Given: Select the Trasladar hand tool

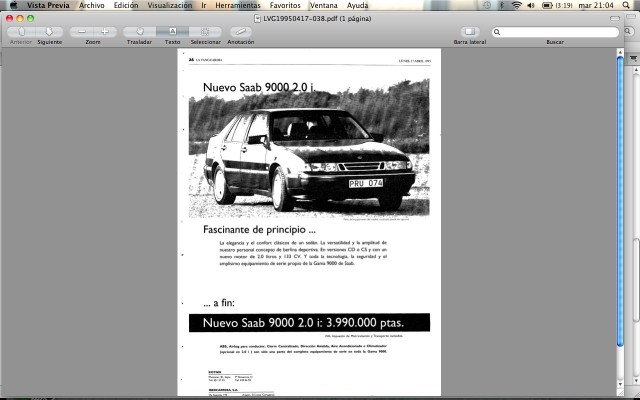Looking at the screenshot, I should [140, 32].
